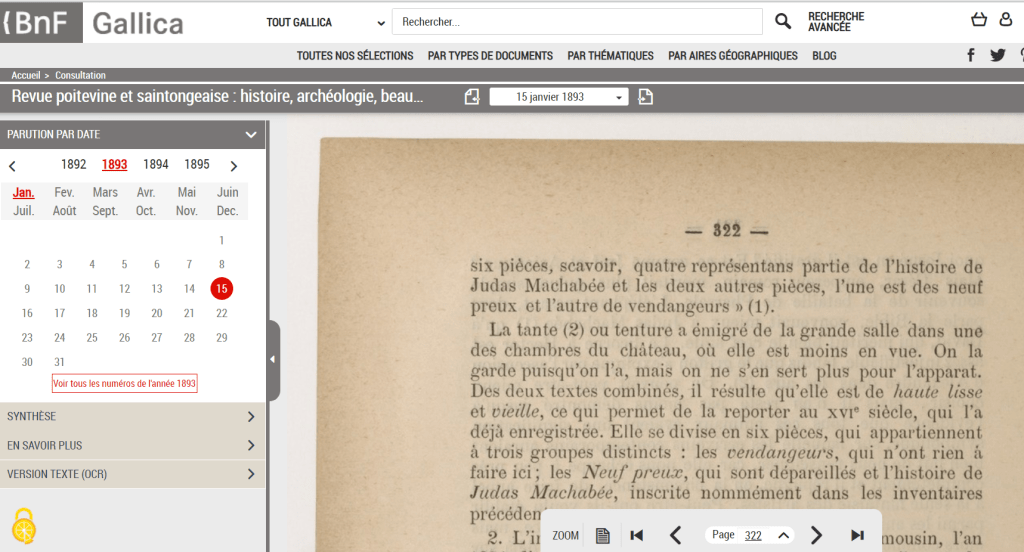The width and height of the screenshot is (1024, 552).
Task: Open Gallica's Facebook page icon
Action: tap(970, 56)
